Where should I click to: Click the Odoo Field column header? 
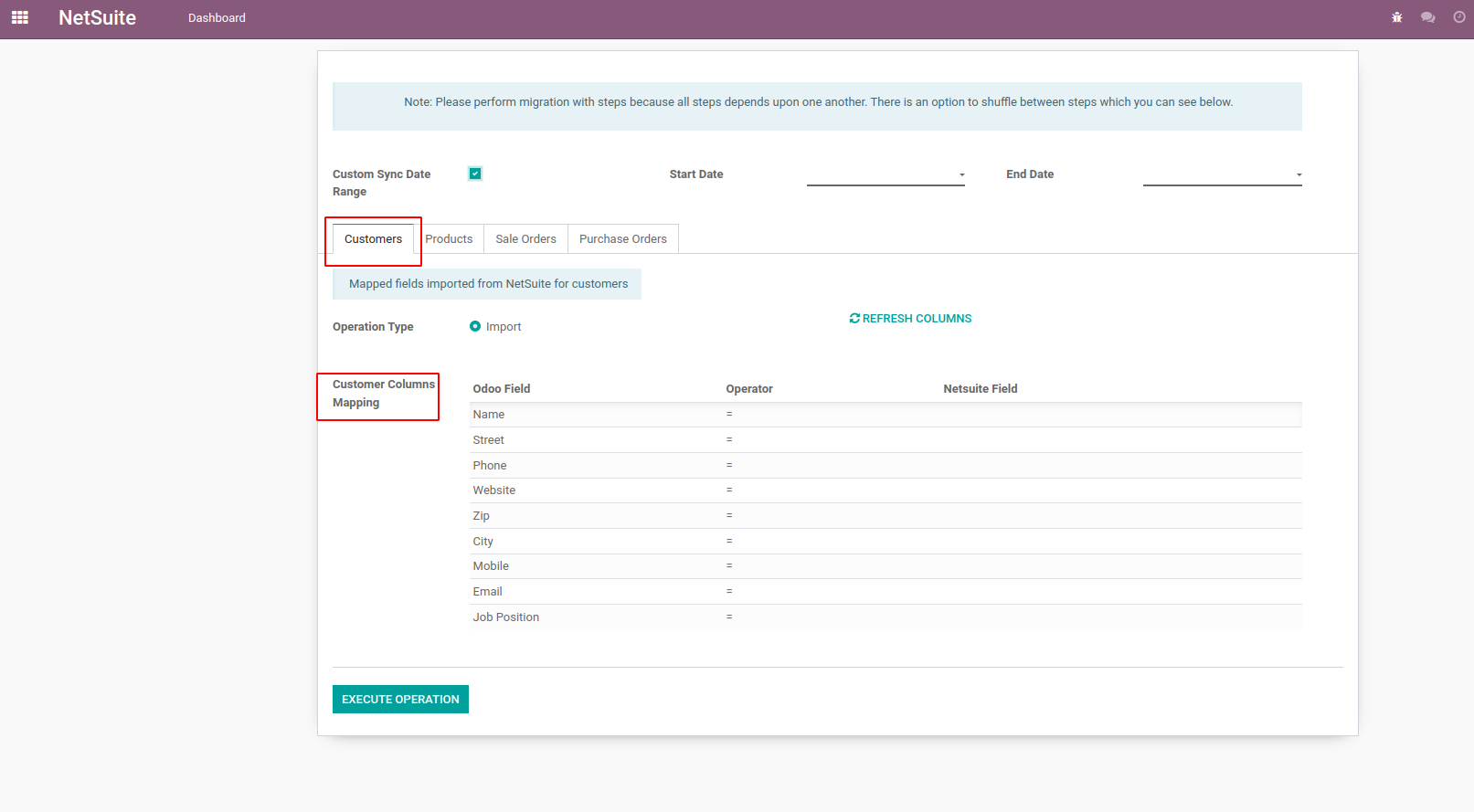[x=502, y=389]
